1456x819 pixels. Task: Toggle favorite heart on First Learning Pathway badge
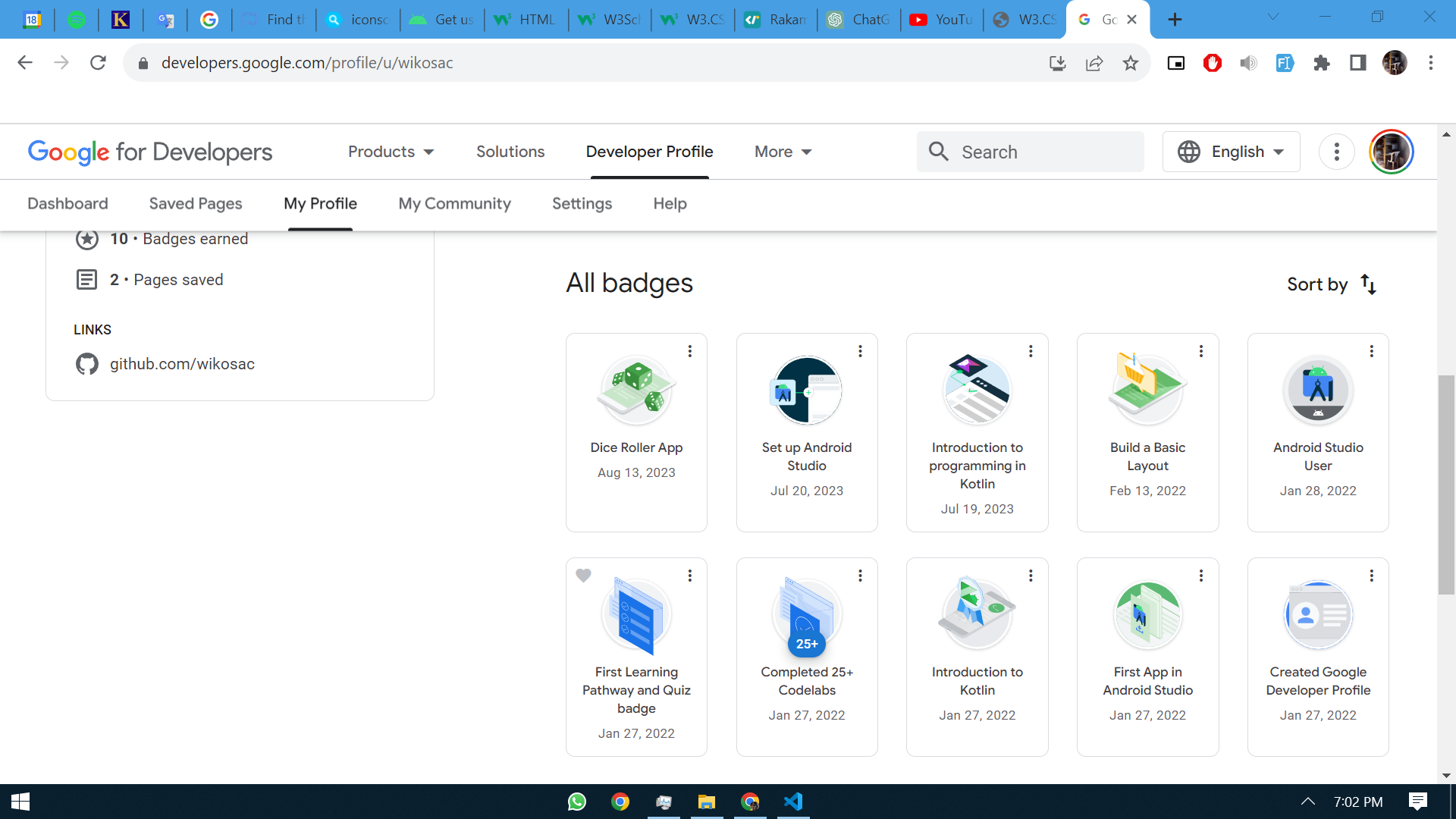pyautogui.click(x=583, y=576)
